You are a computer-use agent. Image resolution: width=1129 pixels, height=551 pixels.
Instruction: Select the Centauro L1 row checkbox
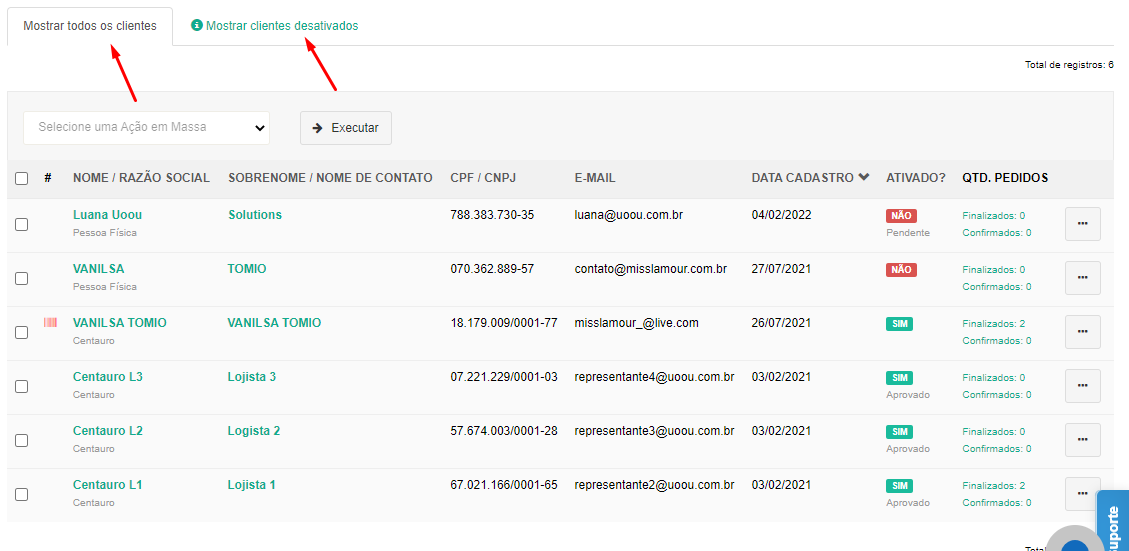22,494
